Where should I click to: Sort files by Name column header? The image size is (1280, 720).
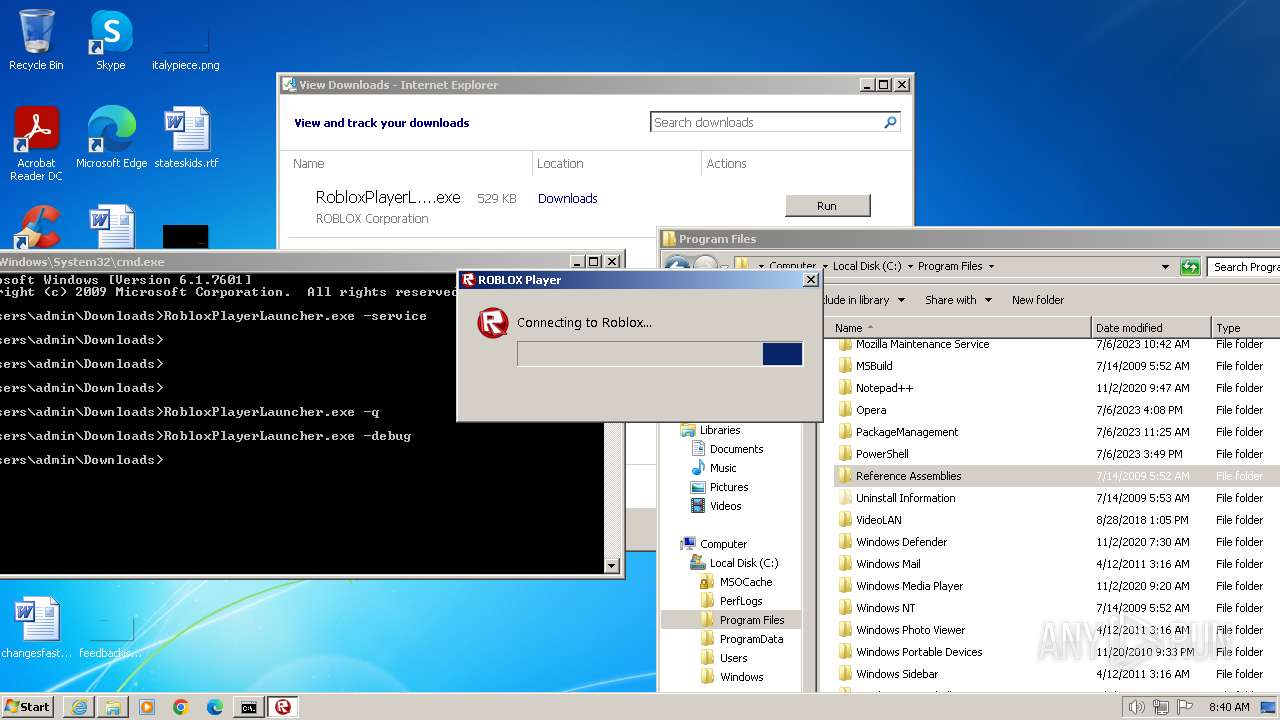[x=960, y=327]
